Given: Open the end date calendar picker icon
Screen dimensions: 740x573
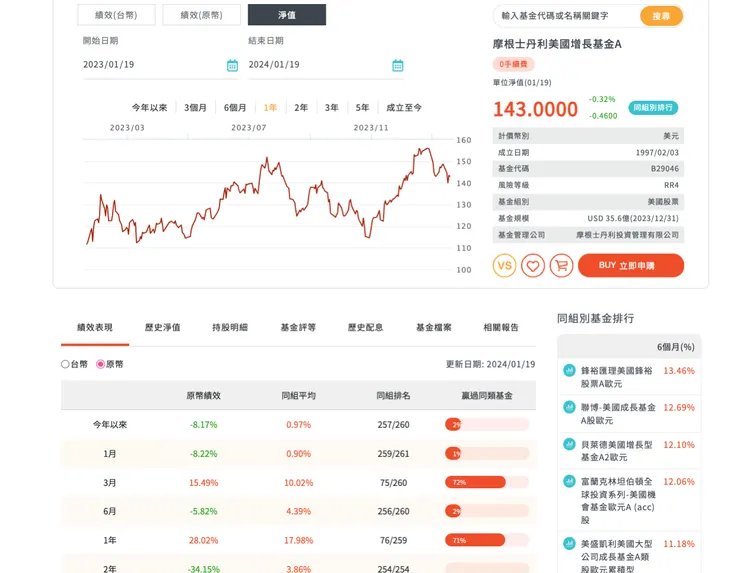Looking at the screenshot, I should click(398, 66).
